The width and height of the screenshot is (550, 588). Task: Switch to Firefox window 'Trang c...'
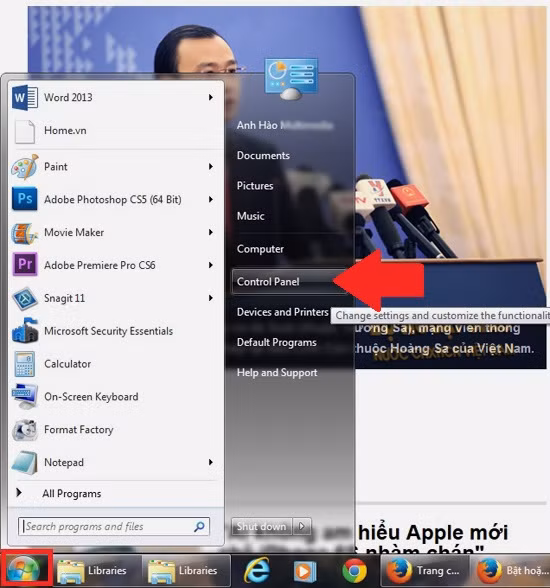tap(425, 571)
